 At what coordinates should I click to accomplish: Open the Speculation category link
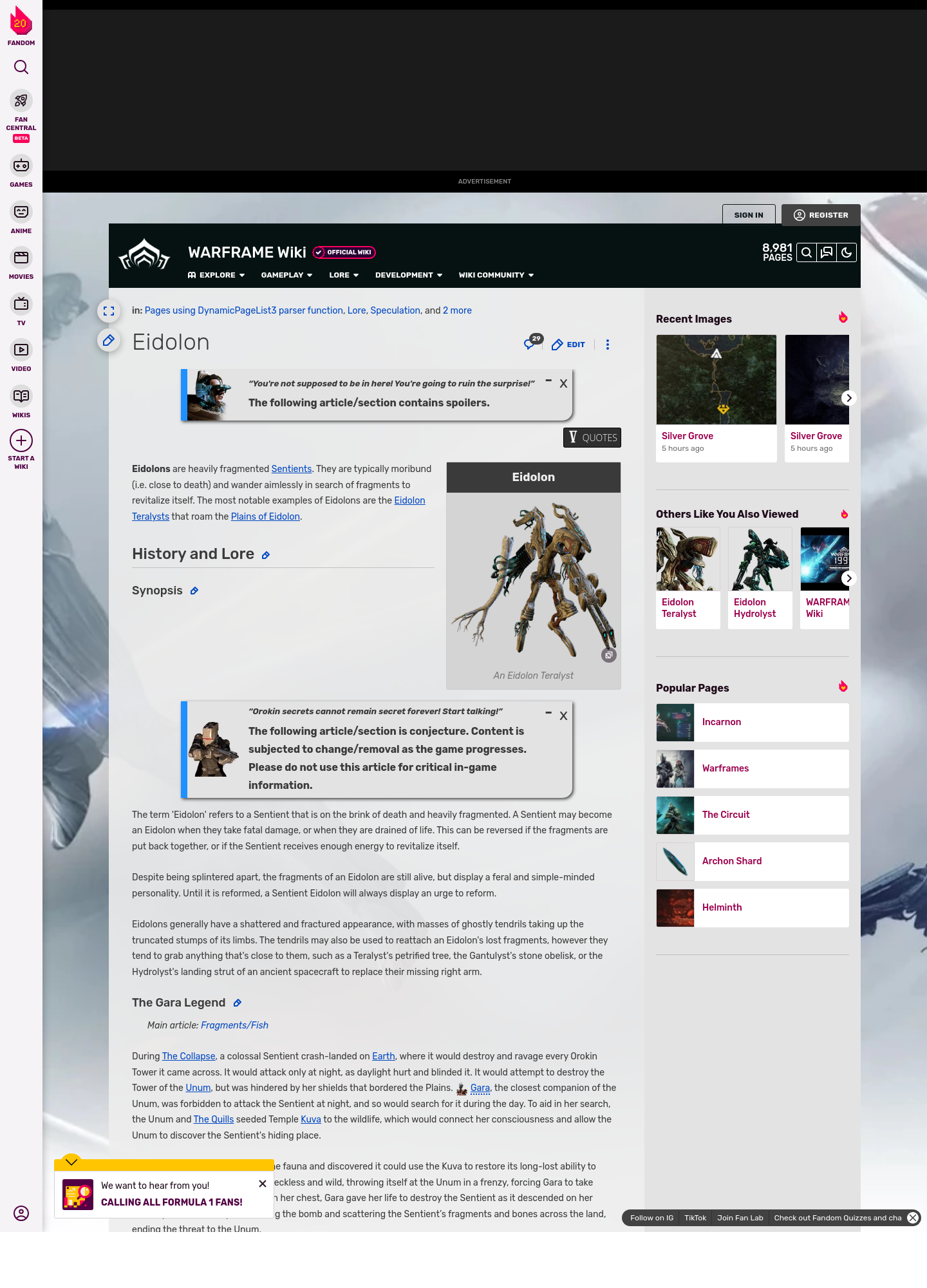point(395,310)
